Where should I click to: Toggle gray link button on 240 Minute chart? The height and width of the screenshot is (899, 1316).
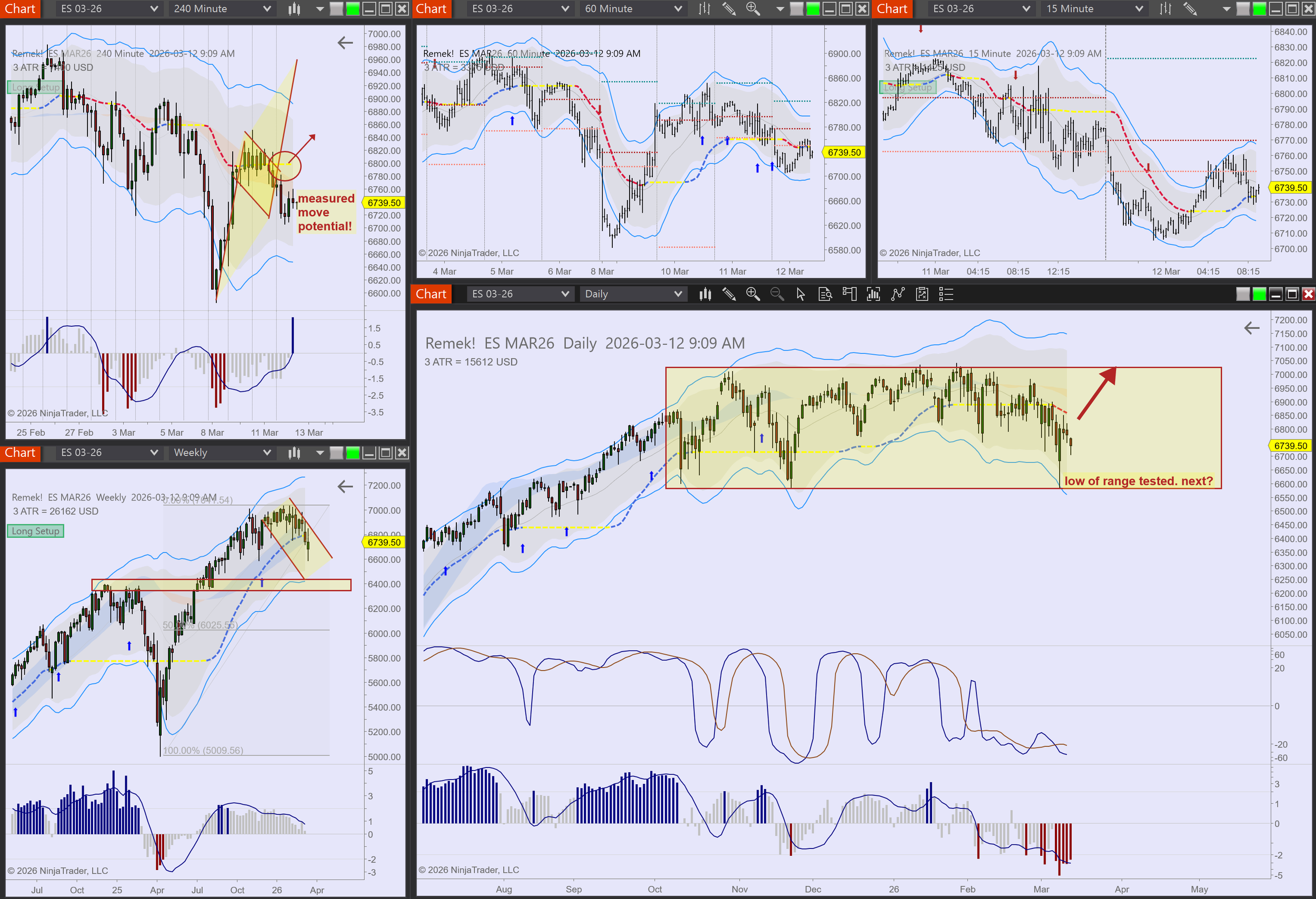pos(336,8)
